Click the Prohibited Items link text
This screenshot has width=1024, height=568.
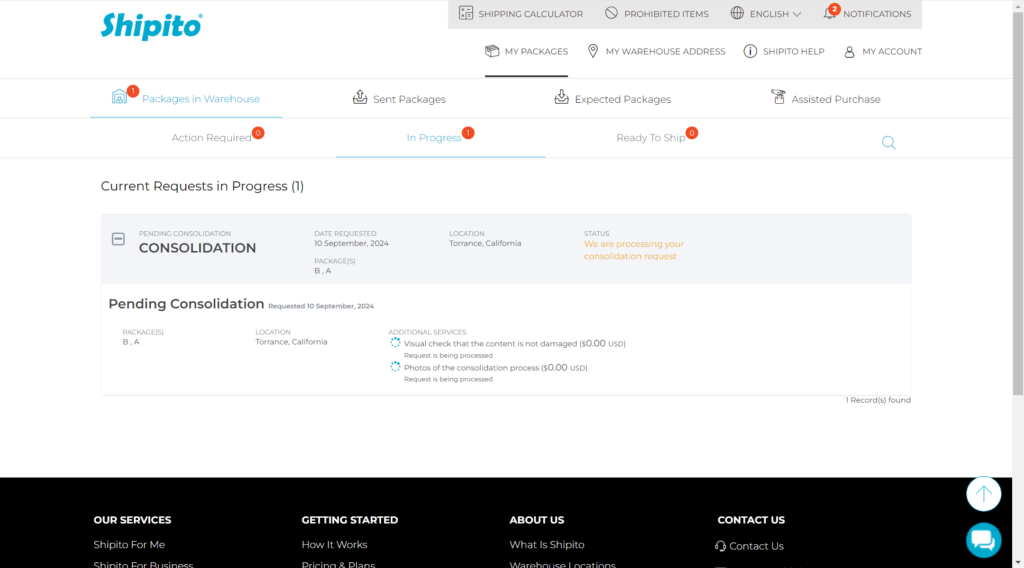(666, 14)
